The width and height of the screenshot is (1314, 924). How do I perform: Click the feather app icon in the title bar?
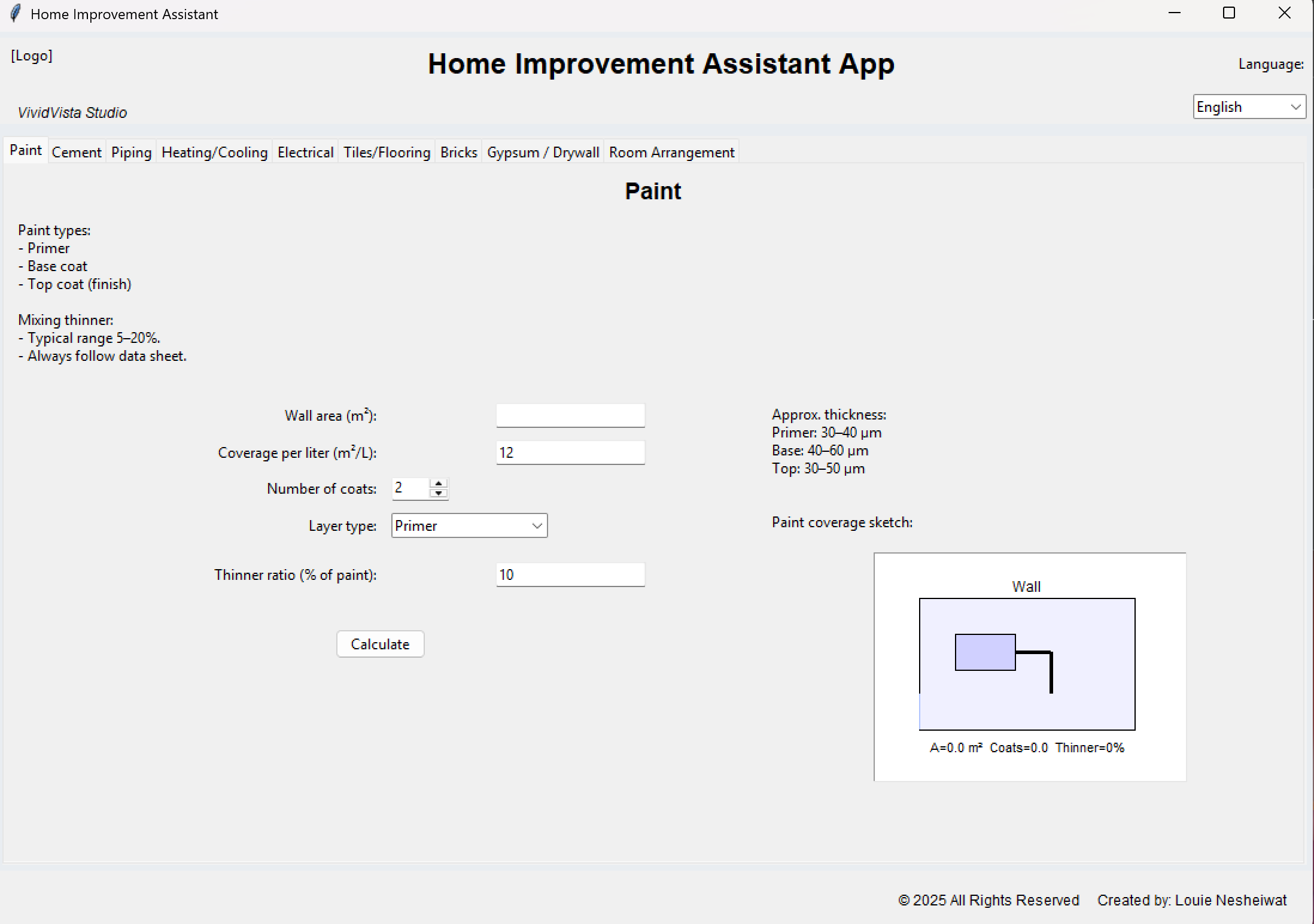pos(15,13)
